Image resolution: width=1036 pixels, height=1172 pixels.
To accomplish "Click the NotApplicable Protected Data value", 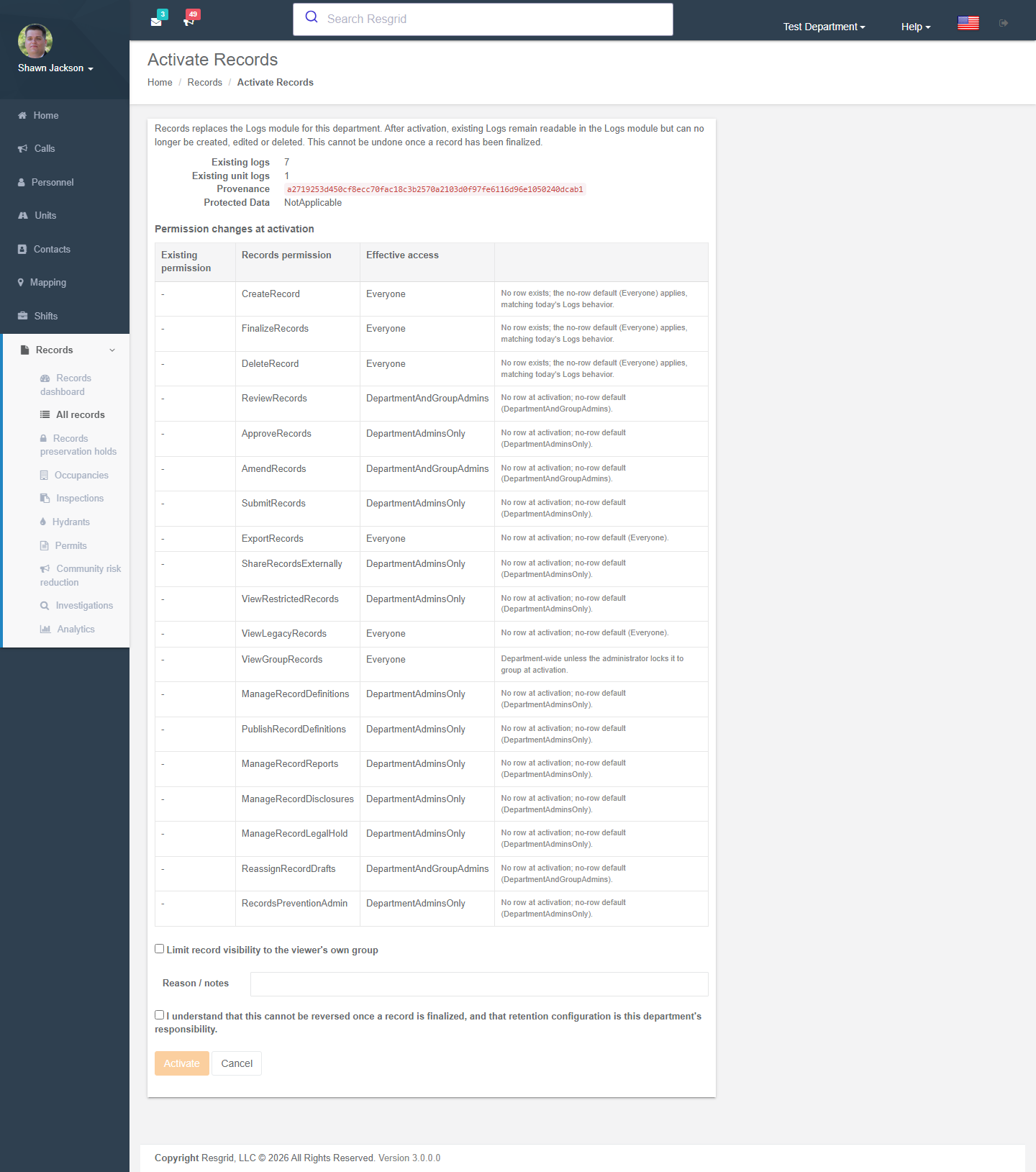I will 313,203.
